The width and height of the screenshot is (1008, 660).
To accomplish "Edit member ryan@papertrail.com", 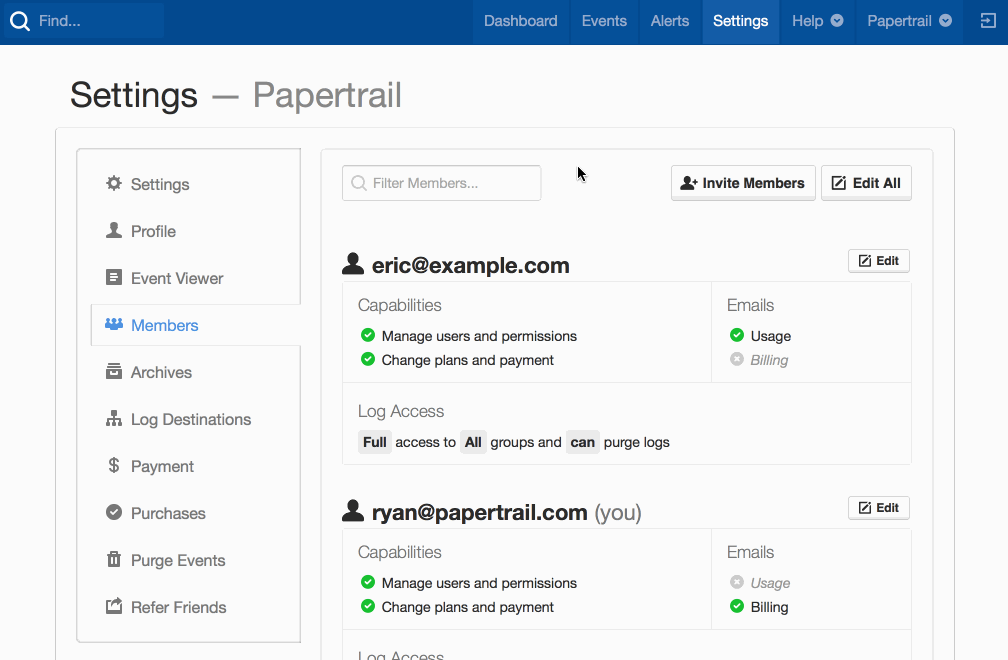I will pos(879,508).
